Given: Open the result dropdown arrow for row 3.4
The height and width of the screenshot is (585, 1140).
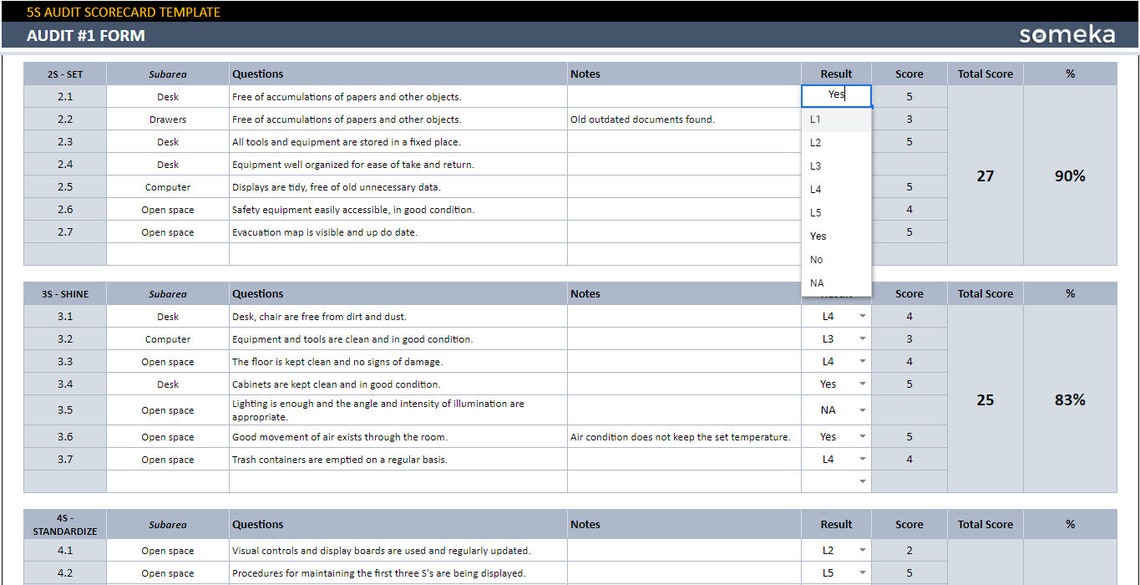Looking at the screenshot, I should click(862, 384).
